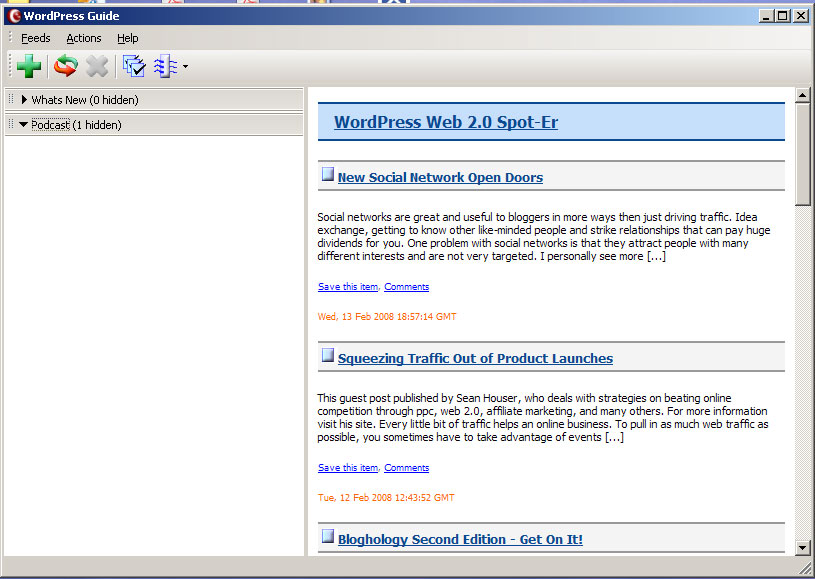
Task: Click the Podcast row drag grip
Action: pyautogui.click(x=11, y=124)
